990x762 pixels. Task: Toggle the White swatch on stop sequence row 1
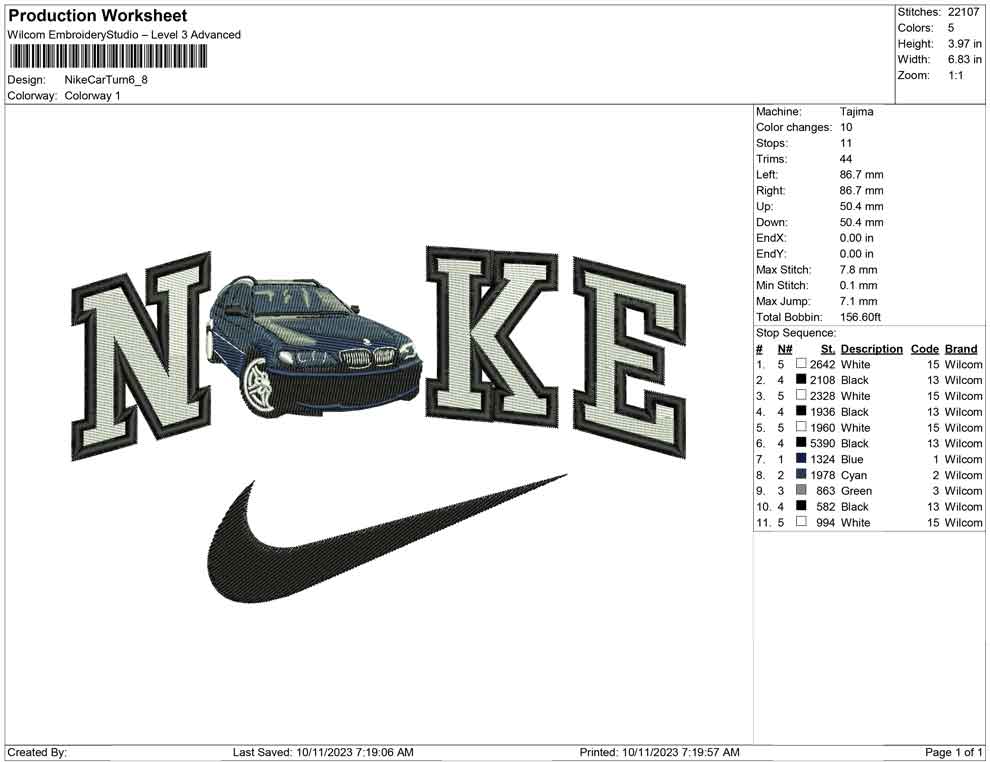(x=800, y=364)
